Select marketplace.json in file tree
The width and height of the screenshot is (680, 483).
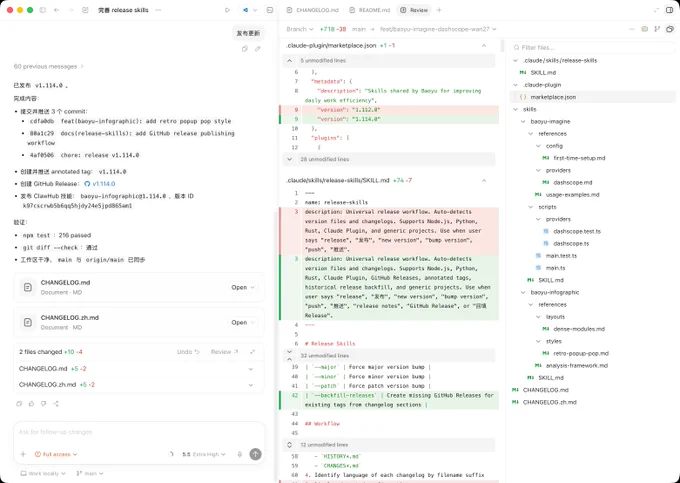(x=592, y=97)
